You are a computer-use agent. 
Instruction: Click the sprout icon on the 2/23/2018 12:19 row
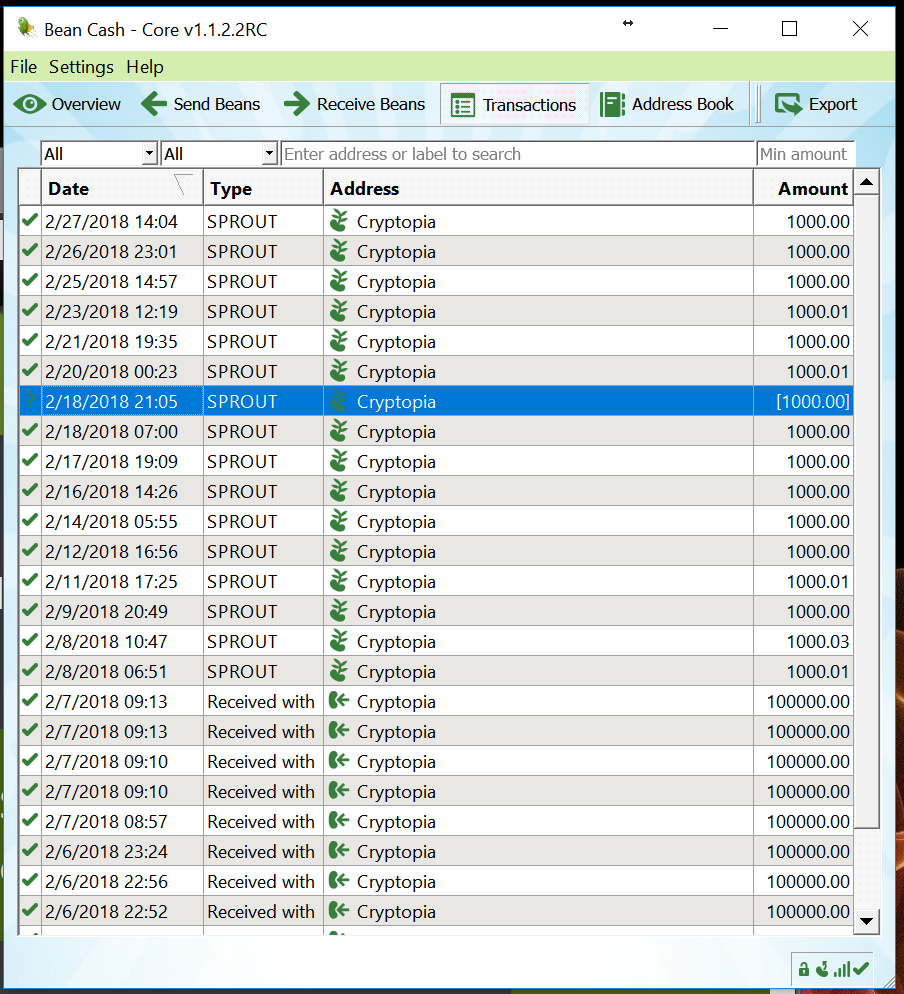[339, 311]
